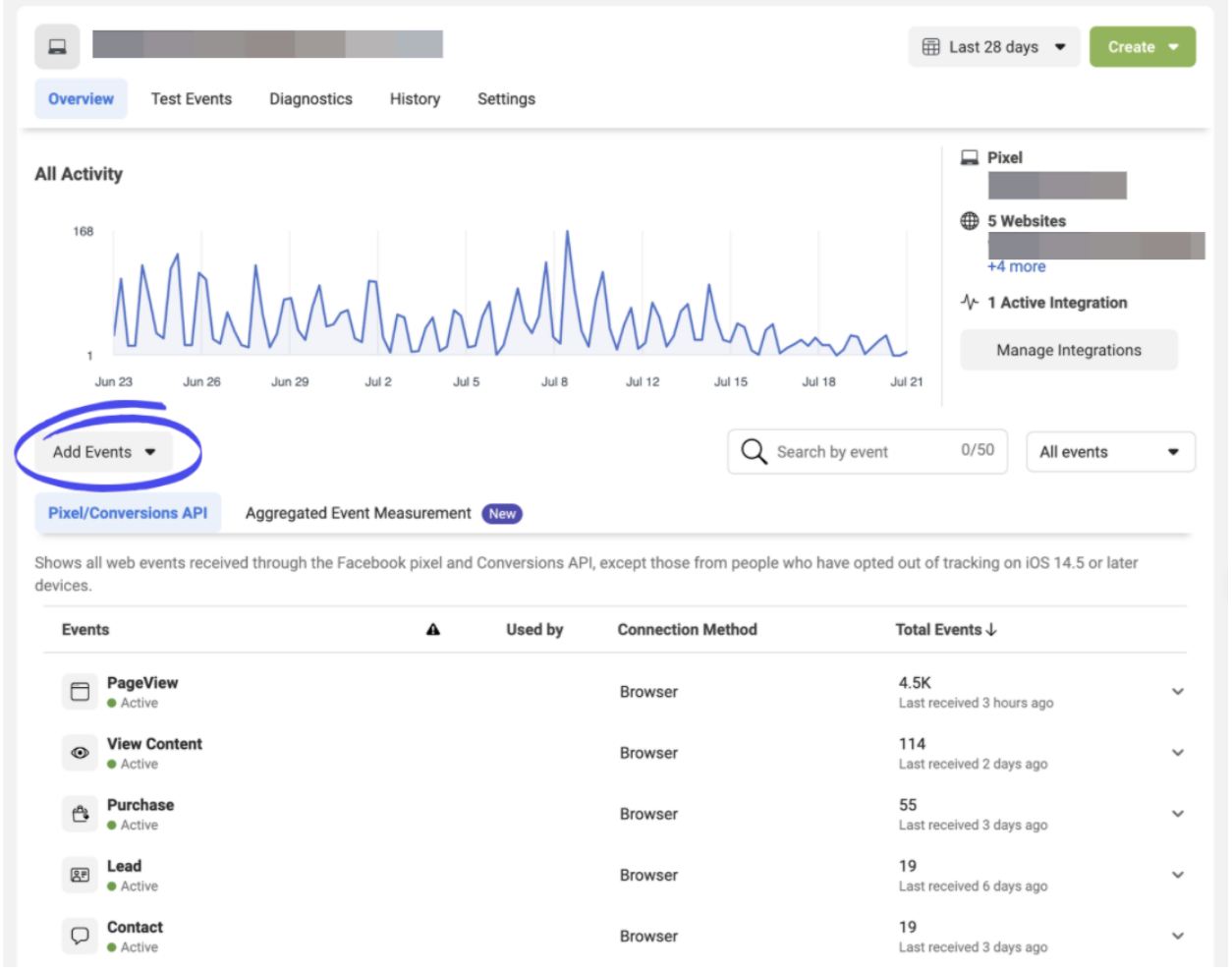Click the View Content eye icon

point(81,753)
